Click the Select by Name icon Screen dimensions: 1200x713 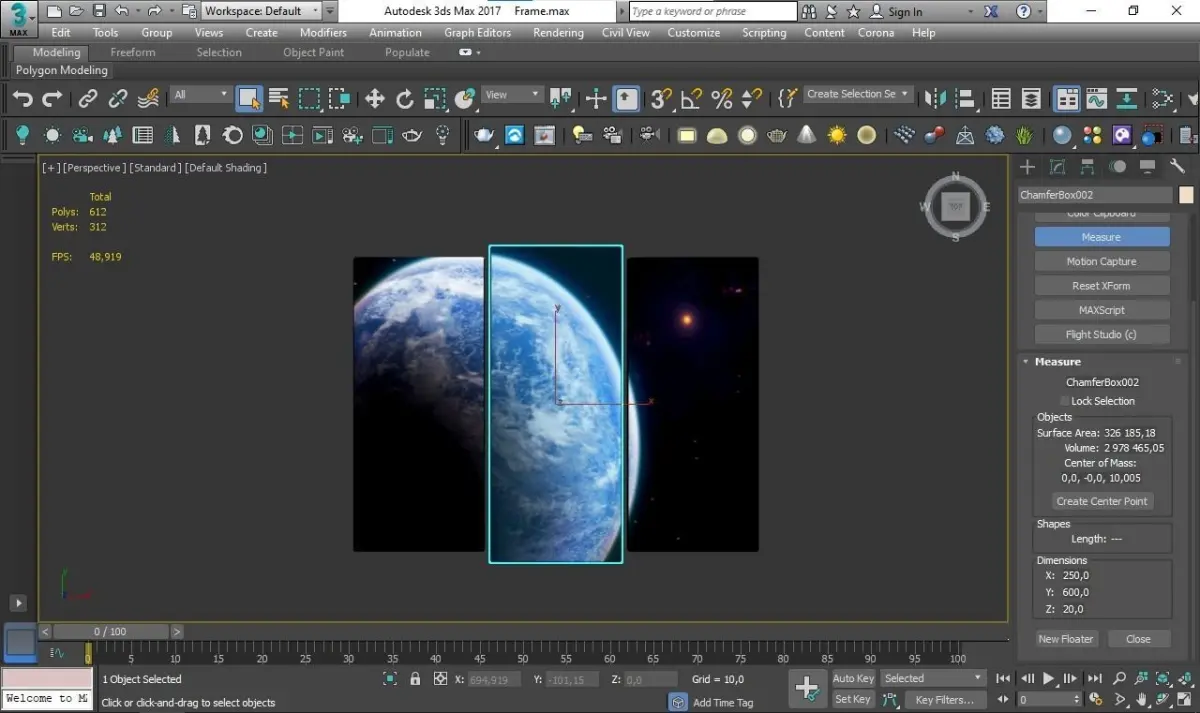tap(279, 98)
